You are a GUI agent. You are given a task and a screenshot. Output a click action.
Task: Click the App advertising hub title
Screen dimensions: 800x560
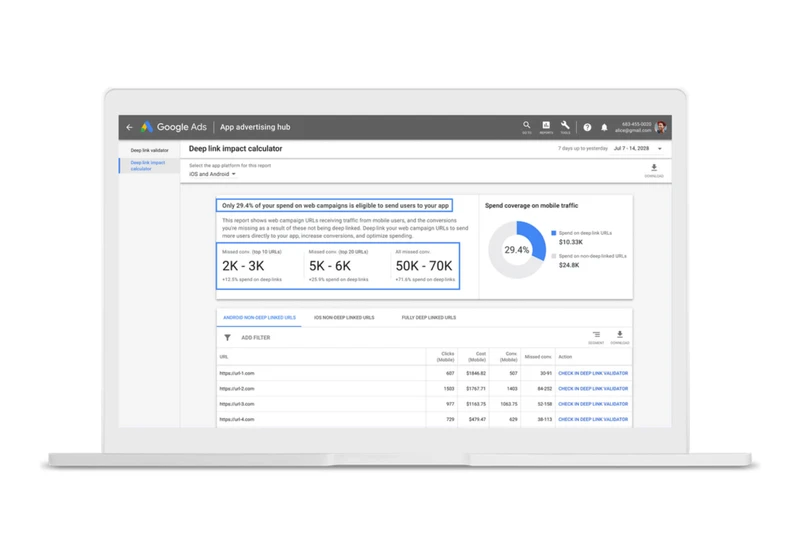coord(255,127)
